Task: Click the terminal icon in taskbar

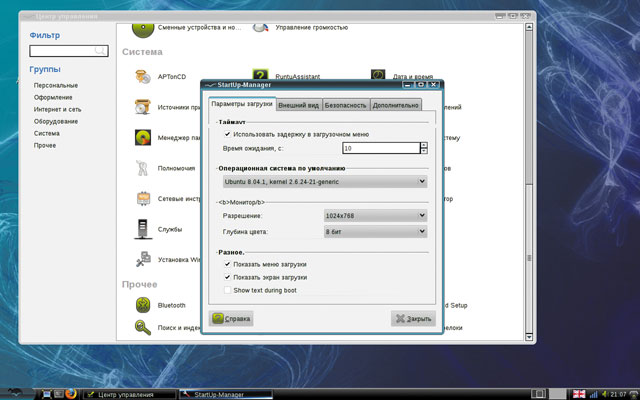Action: tap(59, 394)
